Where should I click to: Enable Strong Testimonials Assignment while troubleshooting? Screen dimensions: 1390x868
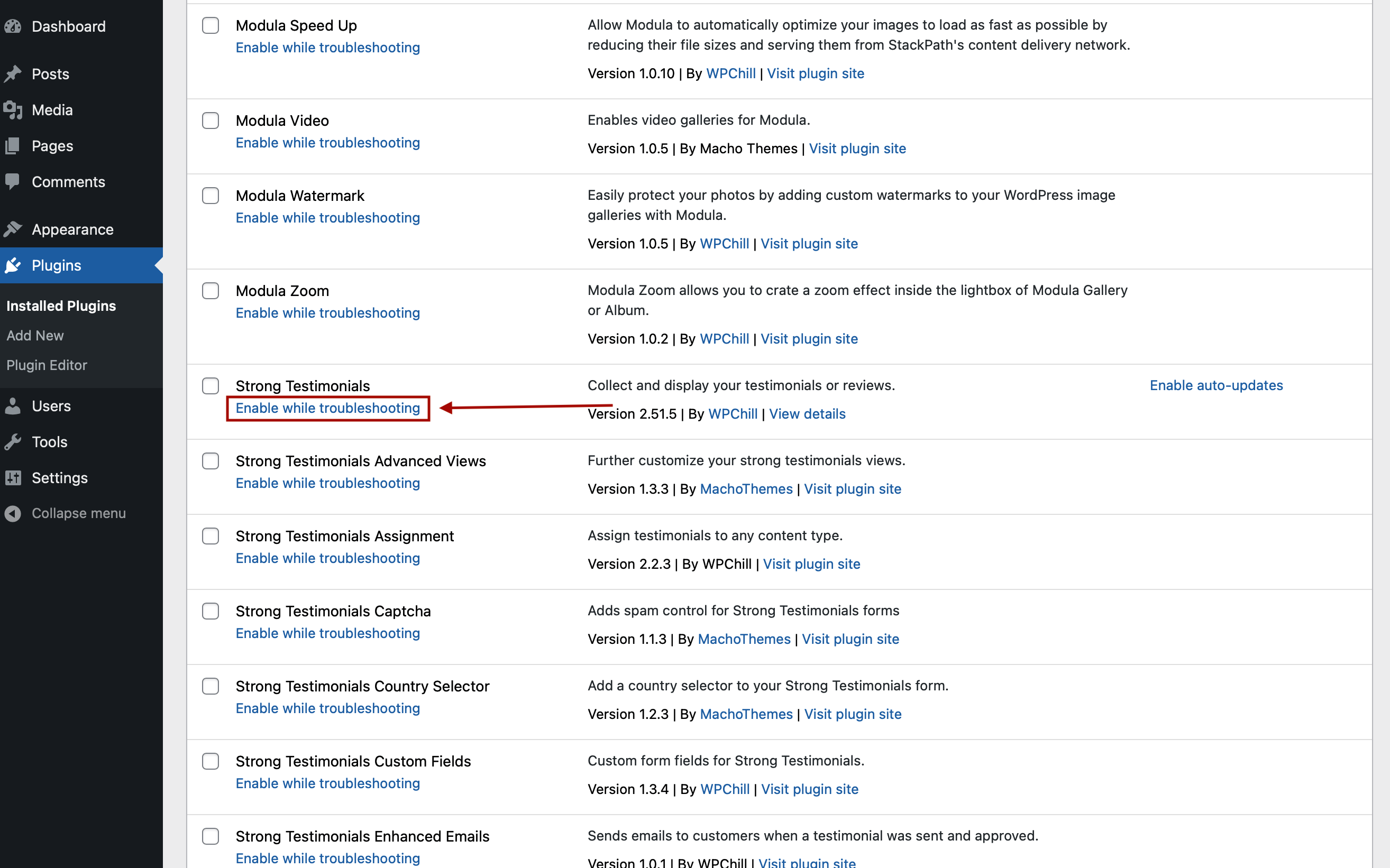pos(327,559)
